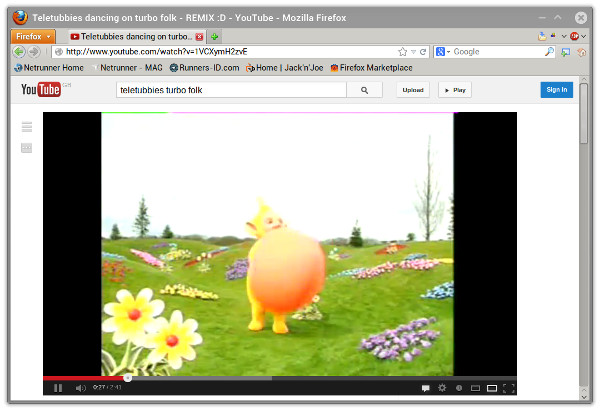Switch to small player size
The height and width of the screenshot is (411, 600).
click(475, 388)
